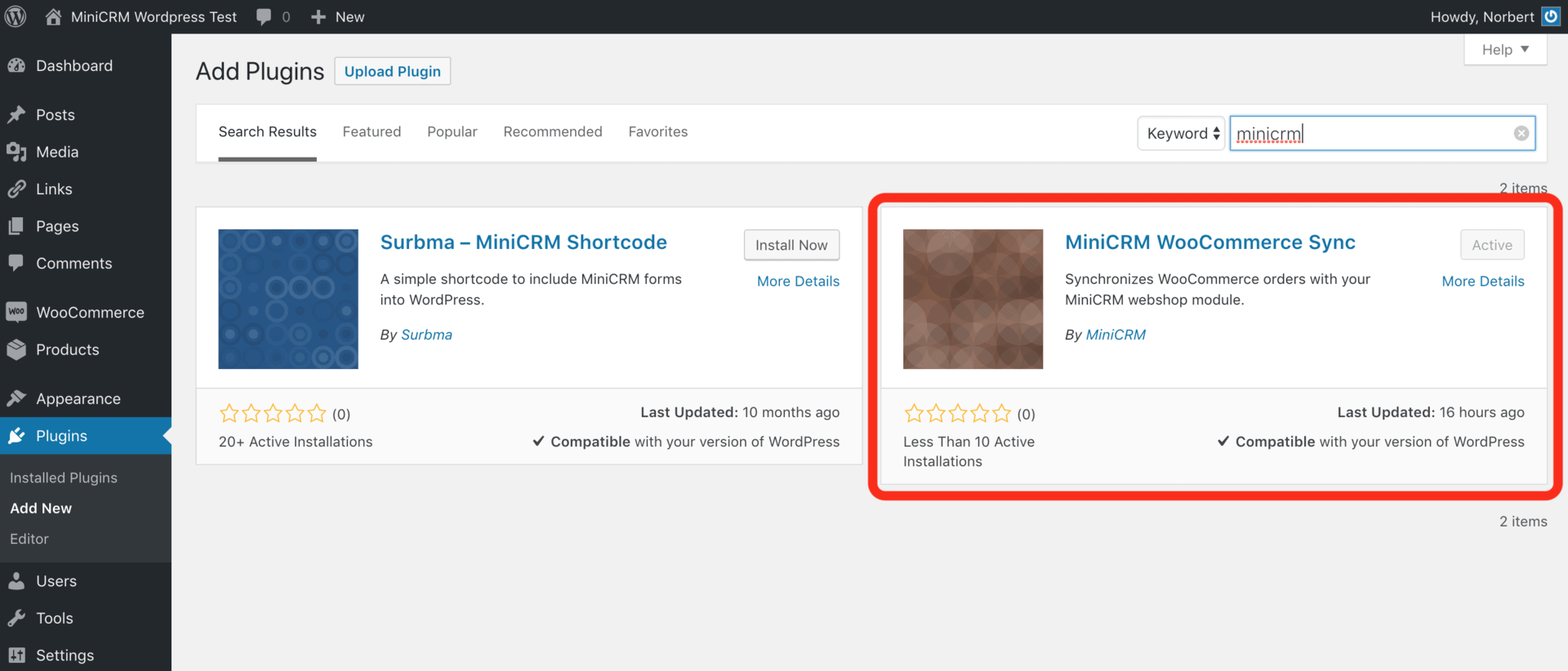Screen dimensions: 1568x671
Task: Switch to the Popular tab
Action: [452, 132]
